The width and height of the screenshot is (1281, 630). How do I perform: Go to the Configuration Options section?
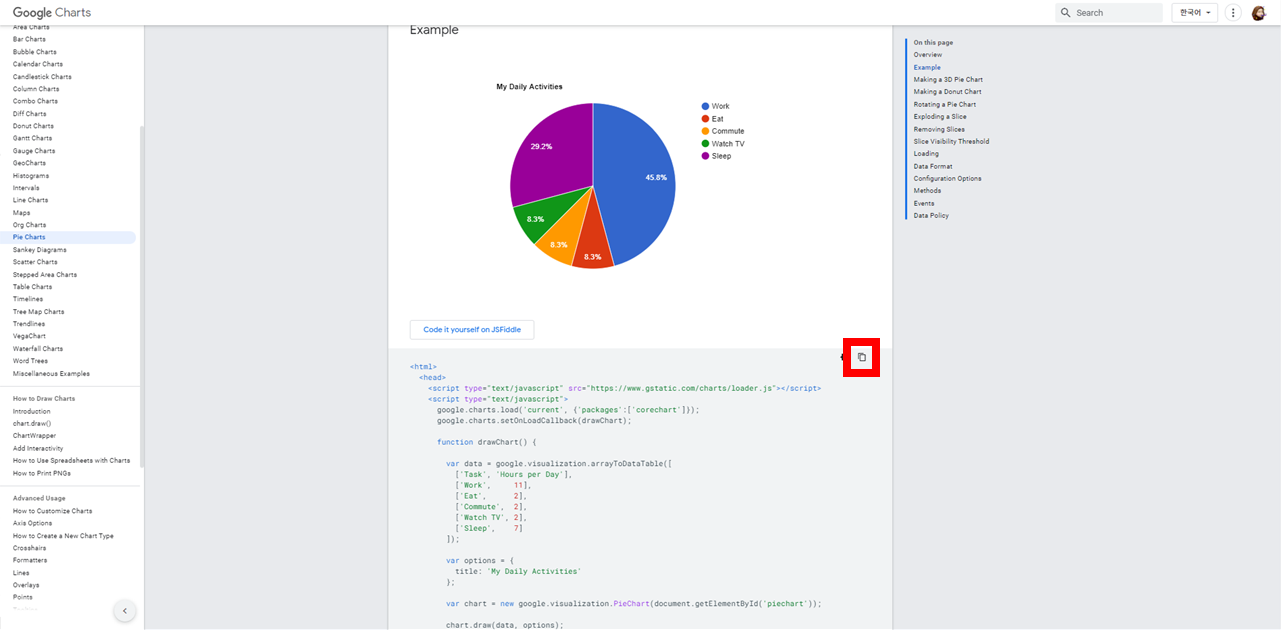pos(949,178)
